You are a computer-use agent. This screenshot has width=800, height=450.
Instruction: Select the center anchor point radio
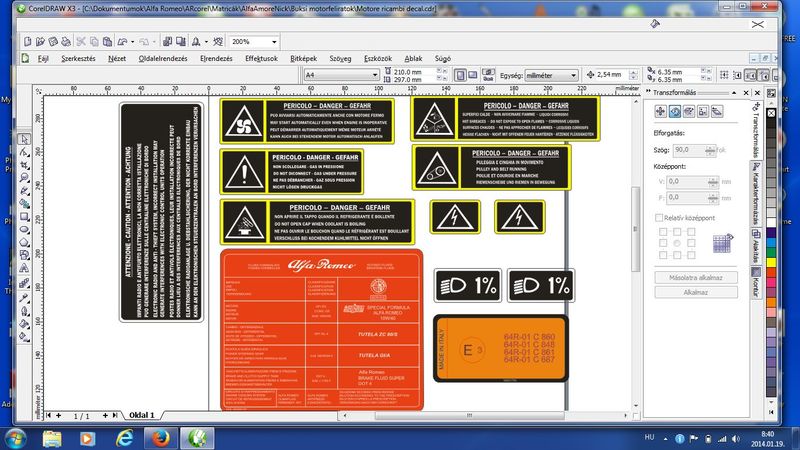pyautogui.click(x=677, y=243)
